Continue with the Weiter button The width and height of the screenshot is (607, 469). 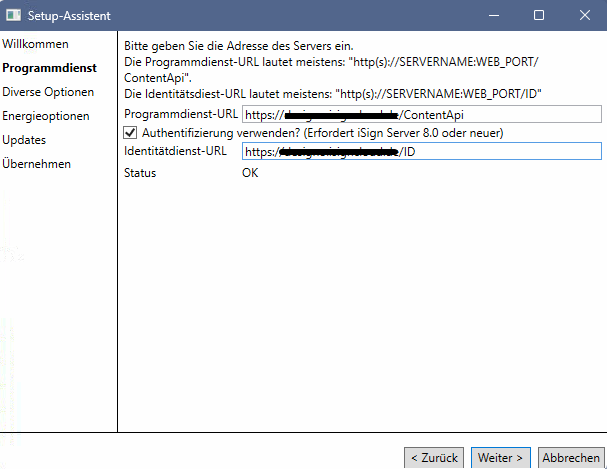point(501,458)
